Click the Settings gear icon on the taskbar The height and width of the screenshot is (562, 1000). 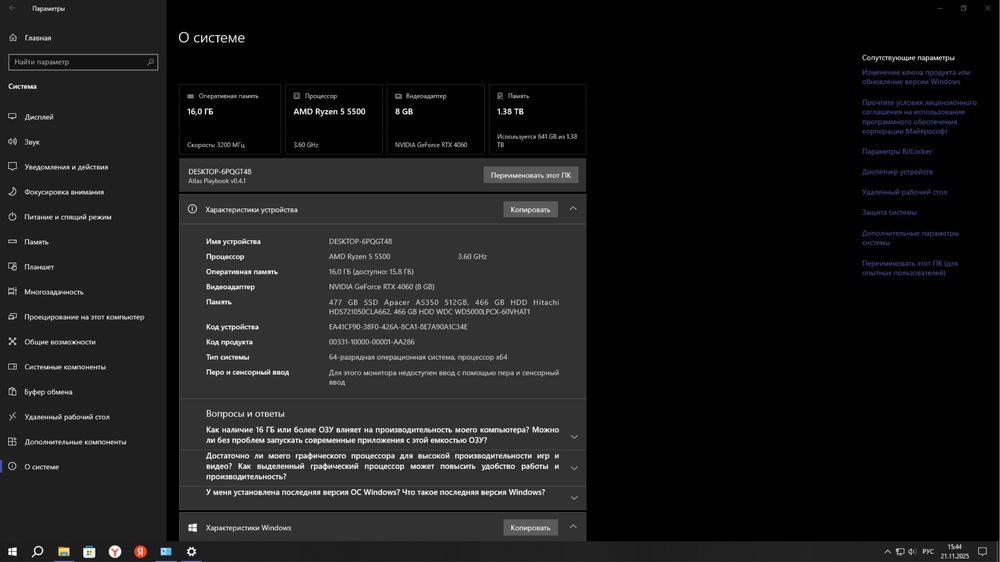point(191,552)
